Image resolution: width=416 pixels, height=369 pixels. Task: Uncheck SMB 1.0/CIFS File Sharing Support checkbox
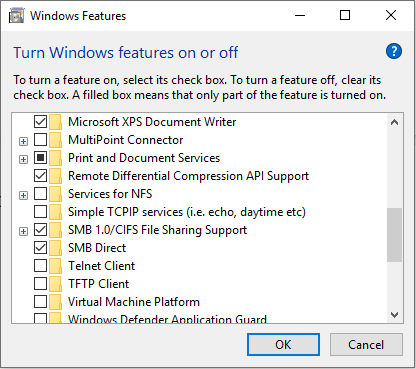pyautogui.click(x=40, y=230)
